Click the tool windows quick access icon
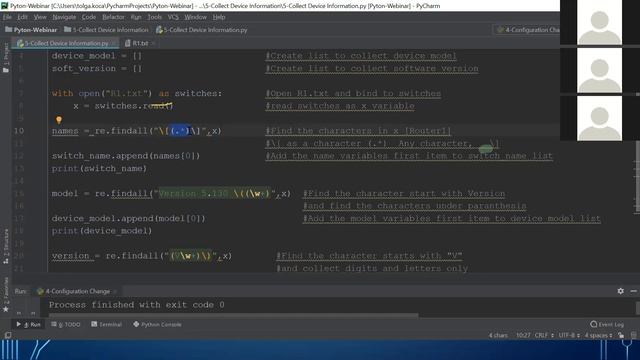This screenshot has width=640, height=360. [8, 335]
